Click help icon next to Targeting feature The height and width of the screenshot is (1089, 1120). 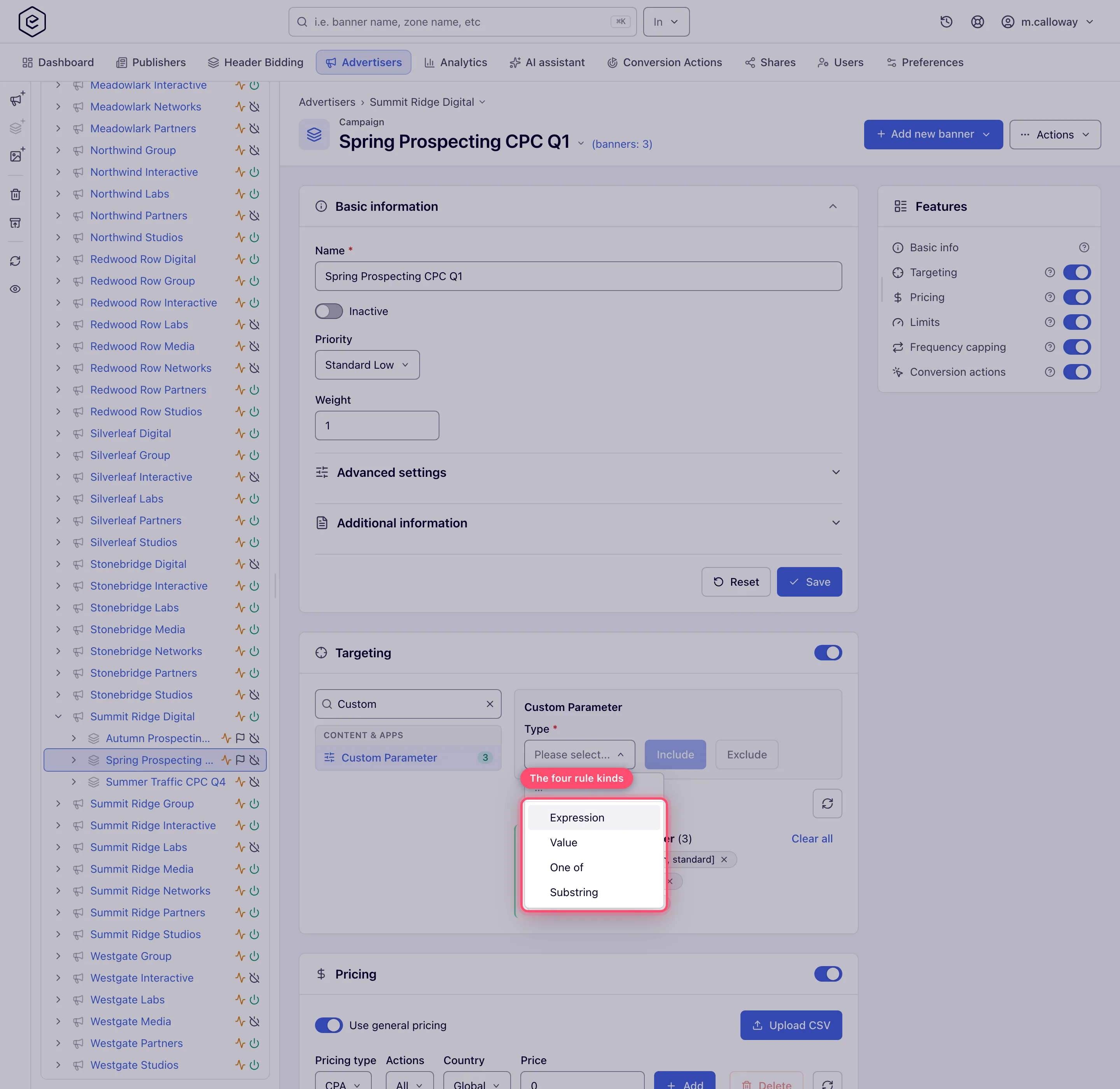(x=1050, y=272)
